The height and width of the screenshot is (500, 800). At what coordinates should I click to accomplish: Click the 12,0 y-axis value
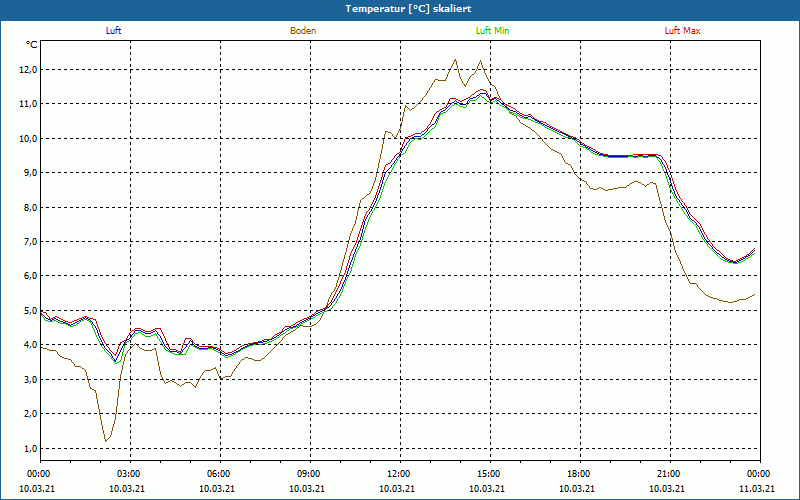[28, 69]
